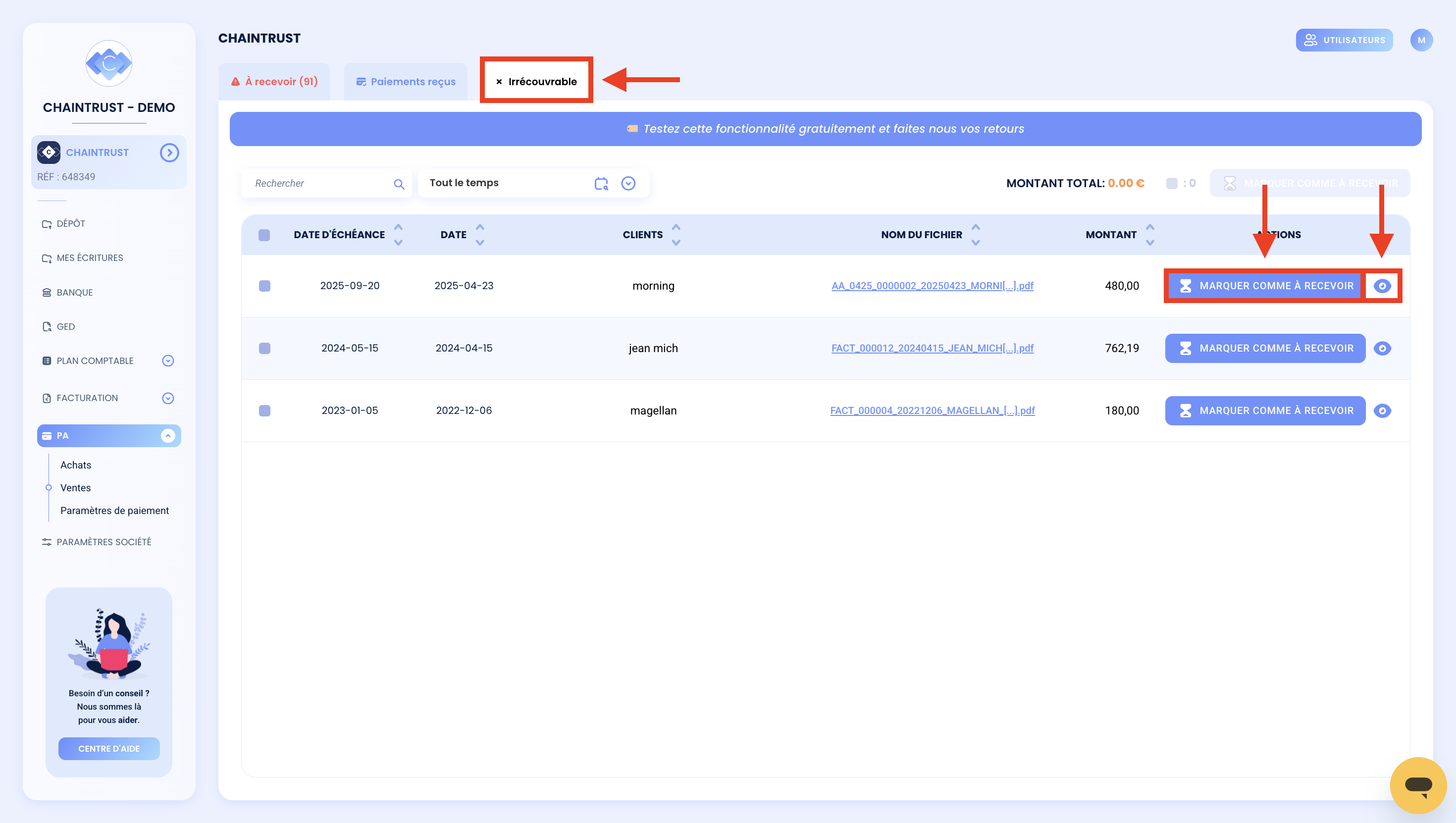Viewport: 1456px width, 823px height.
Task: Expand the Plan Comptable submenu
Action: pyautogui.click(x=168, y=360)
